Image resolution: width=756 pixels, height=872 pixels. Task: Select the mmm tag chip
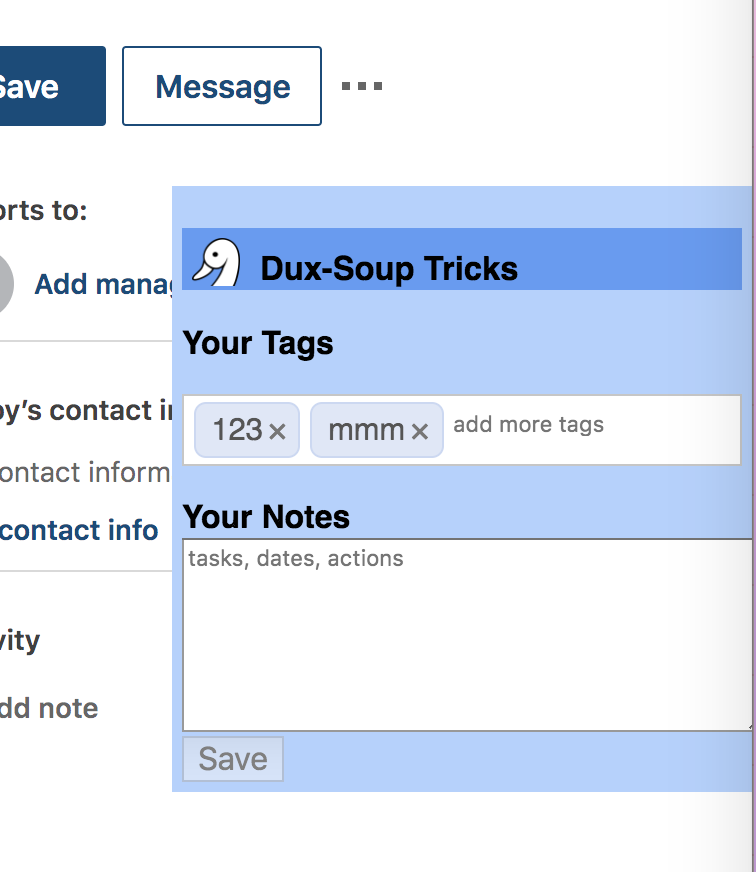[x=377, y=430]
